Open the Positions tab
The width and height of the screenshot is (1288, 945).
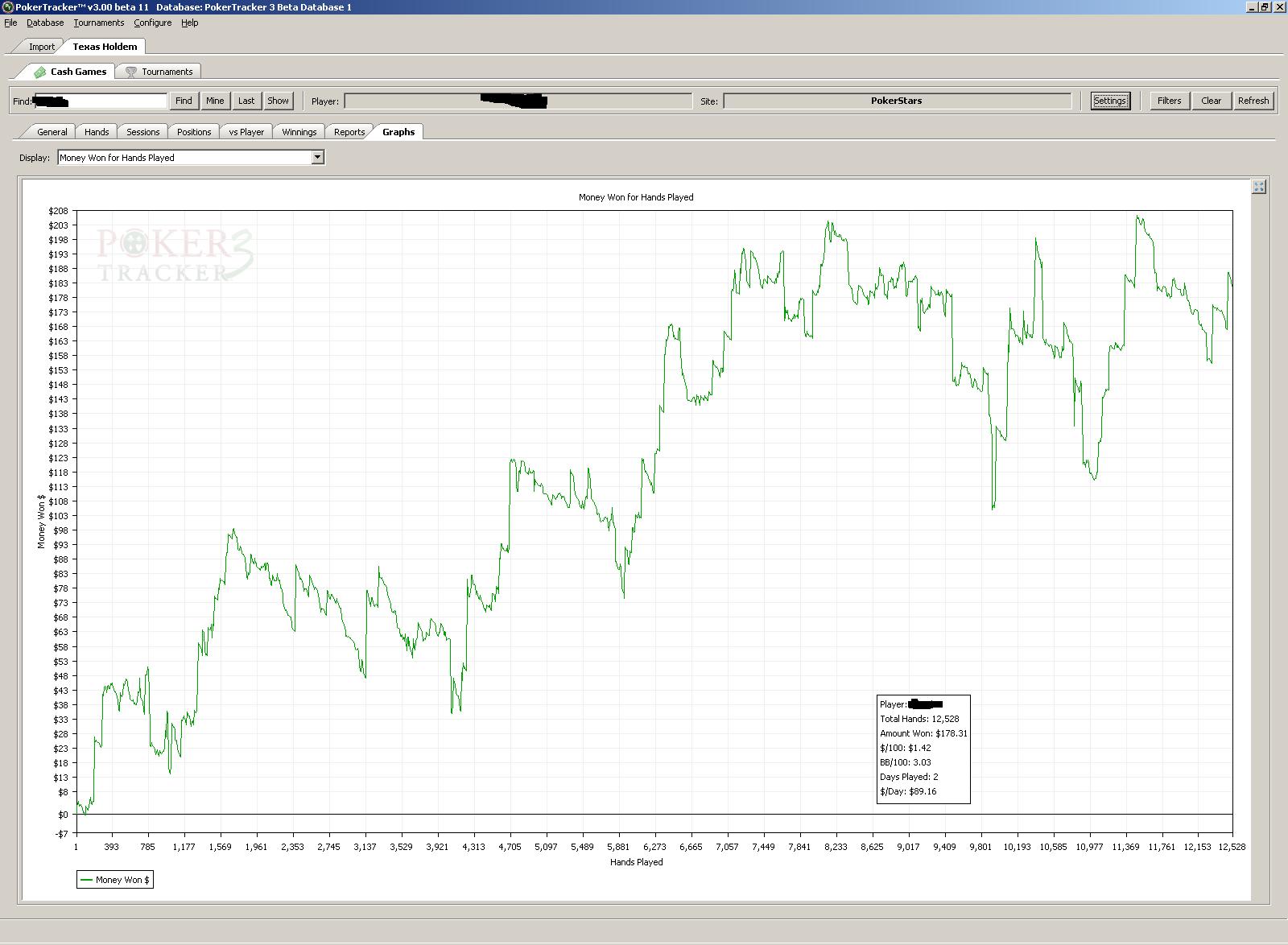coord(194,132)
